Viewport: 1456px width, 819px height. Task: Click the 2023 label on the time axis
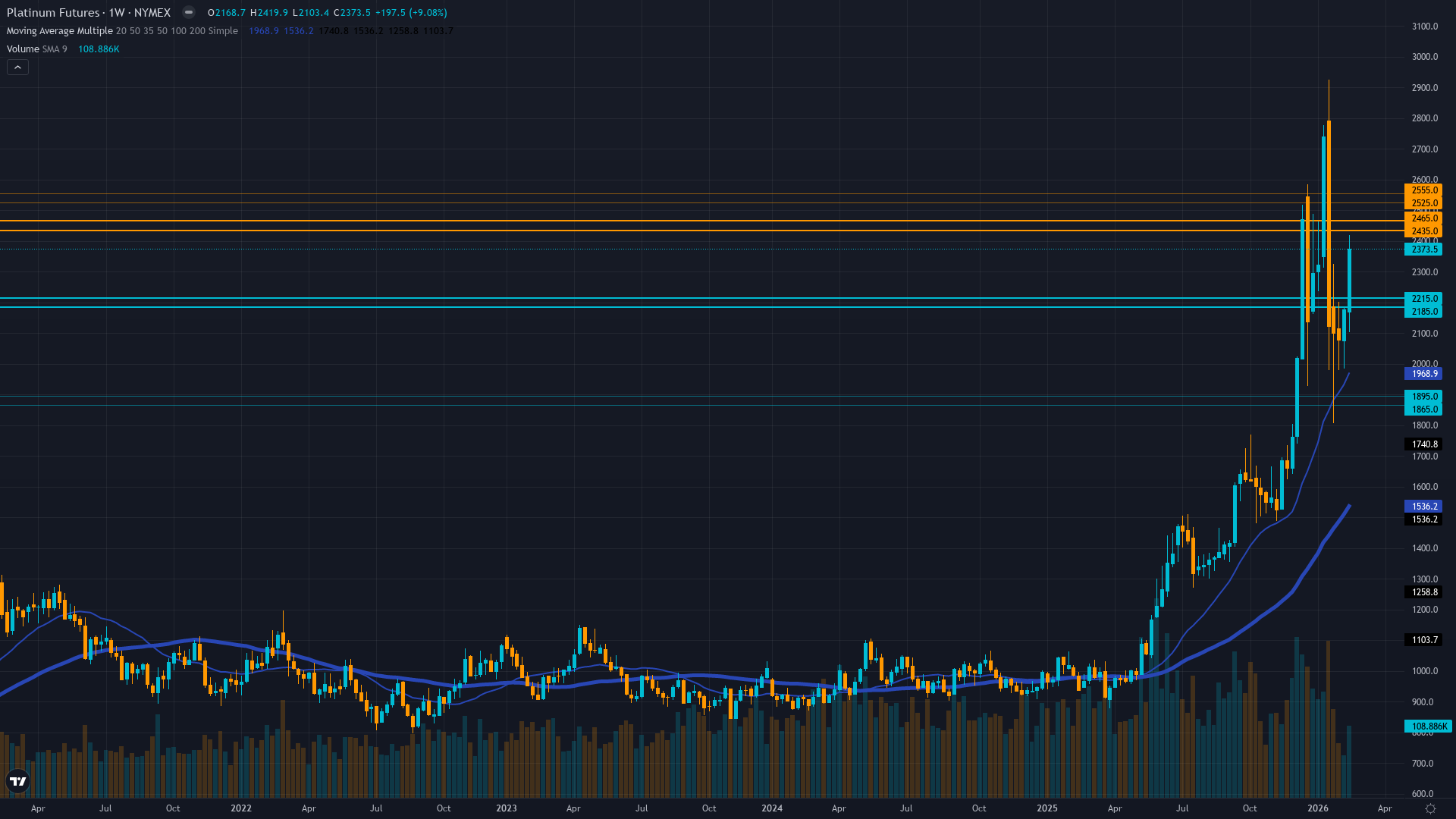pyautogui.click(x=507, y=808)
